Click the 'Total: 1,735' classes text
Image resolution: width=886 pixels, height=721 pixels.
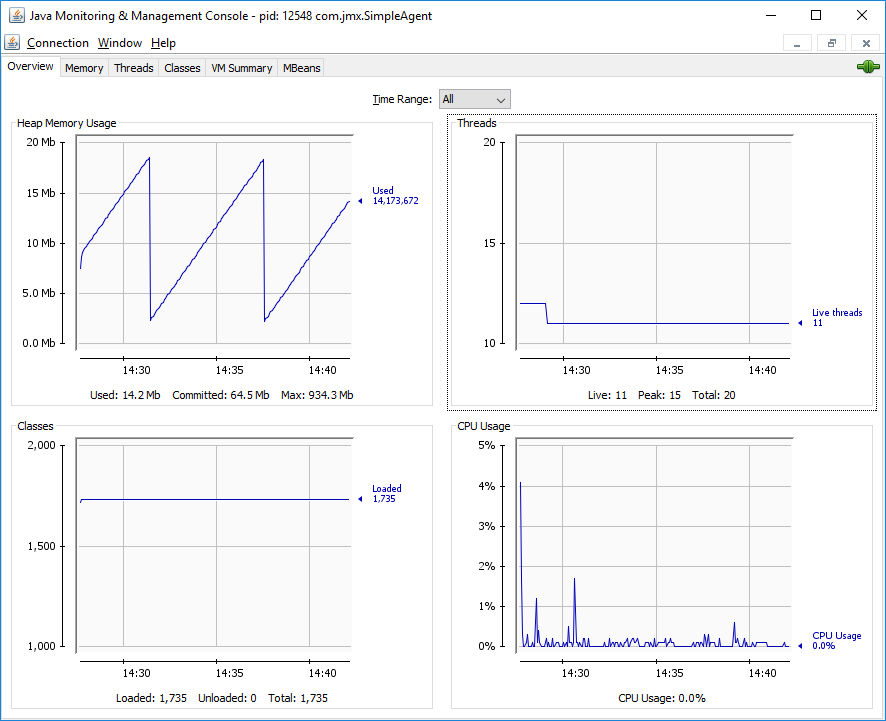(298, 698)
